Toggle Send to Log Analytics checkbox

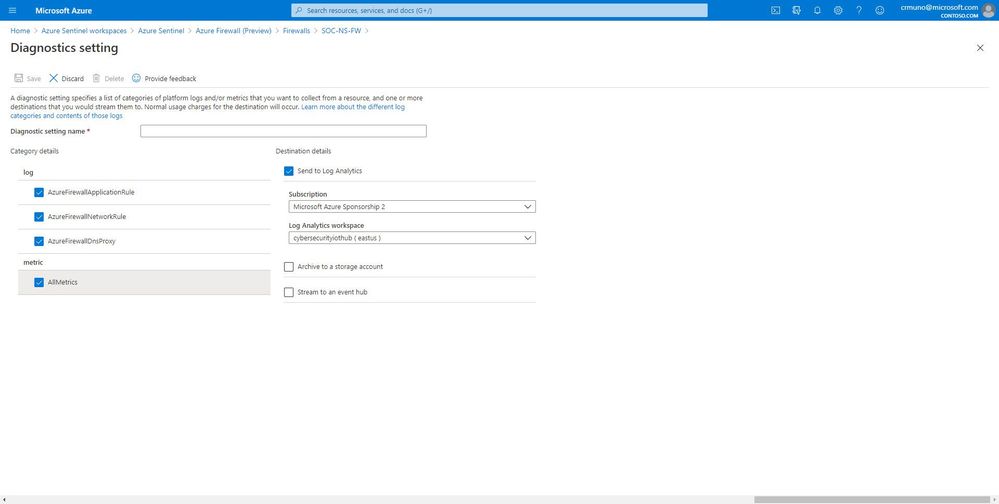289,171
